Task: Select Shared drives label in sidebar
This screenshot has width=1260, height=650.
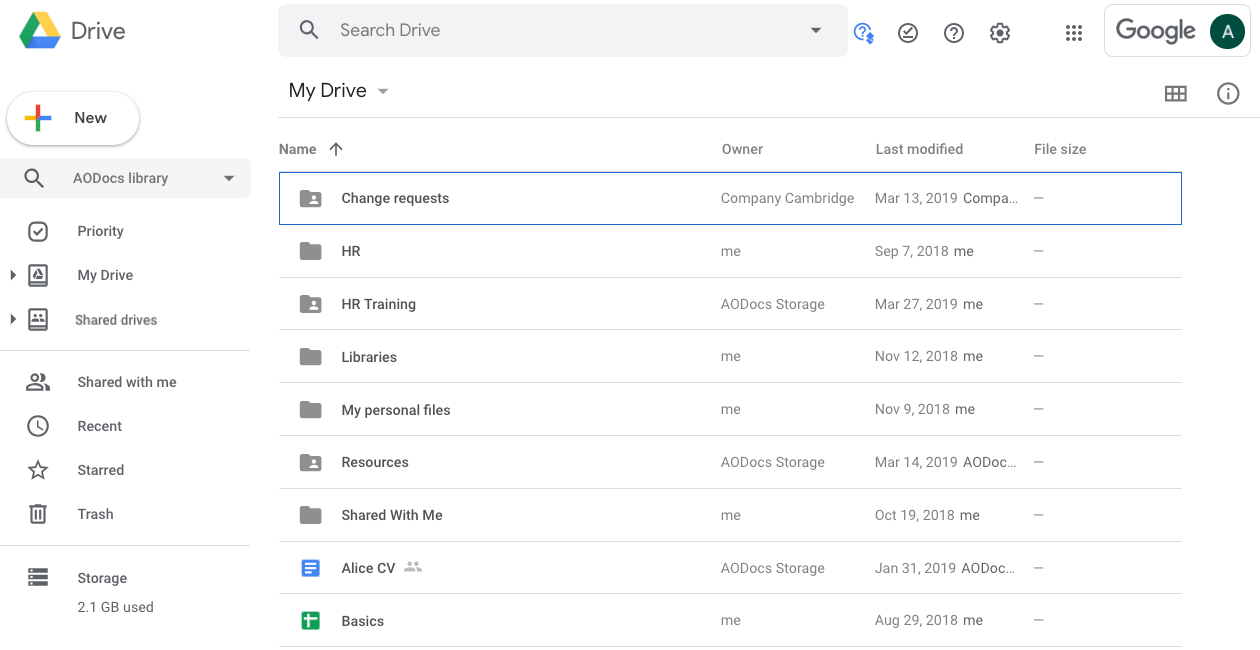Action: (116, 320)
